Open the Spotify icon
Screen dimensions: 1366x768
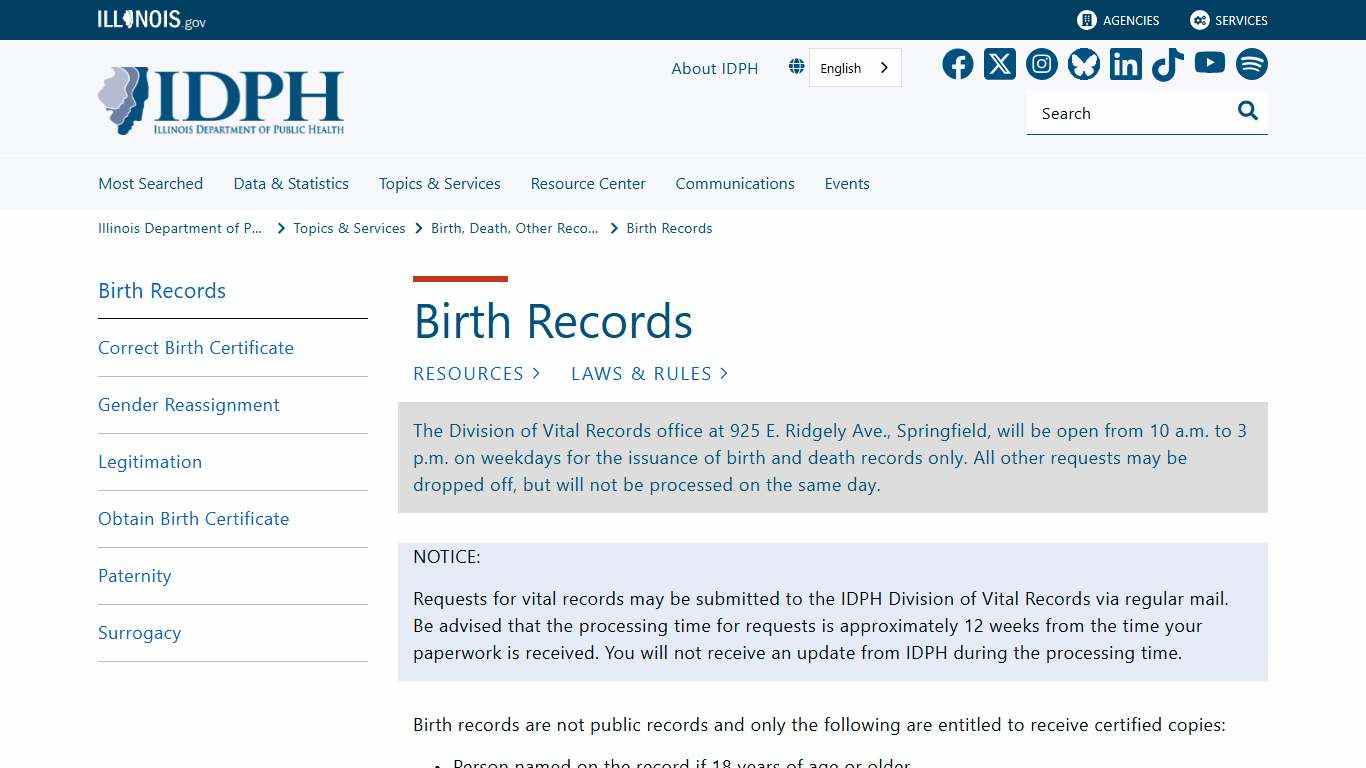(1251, 64)
